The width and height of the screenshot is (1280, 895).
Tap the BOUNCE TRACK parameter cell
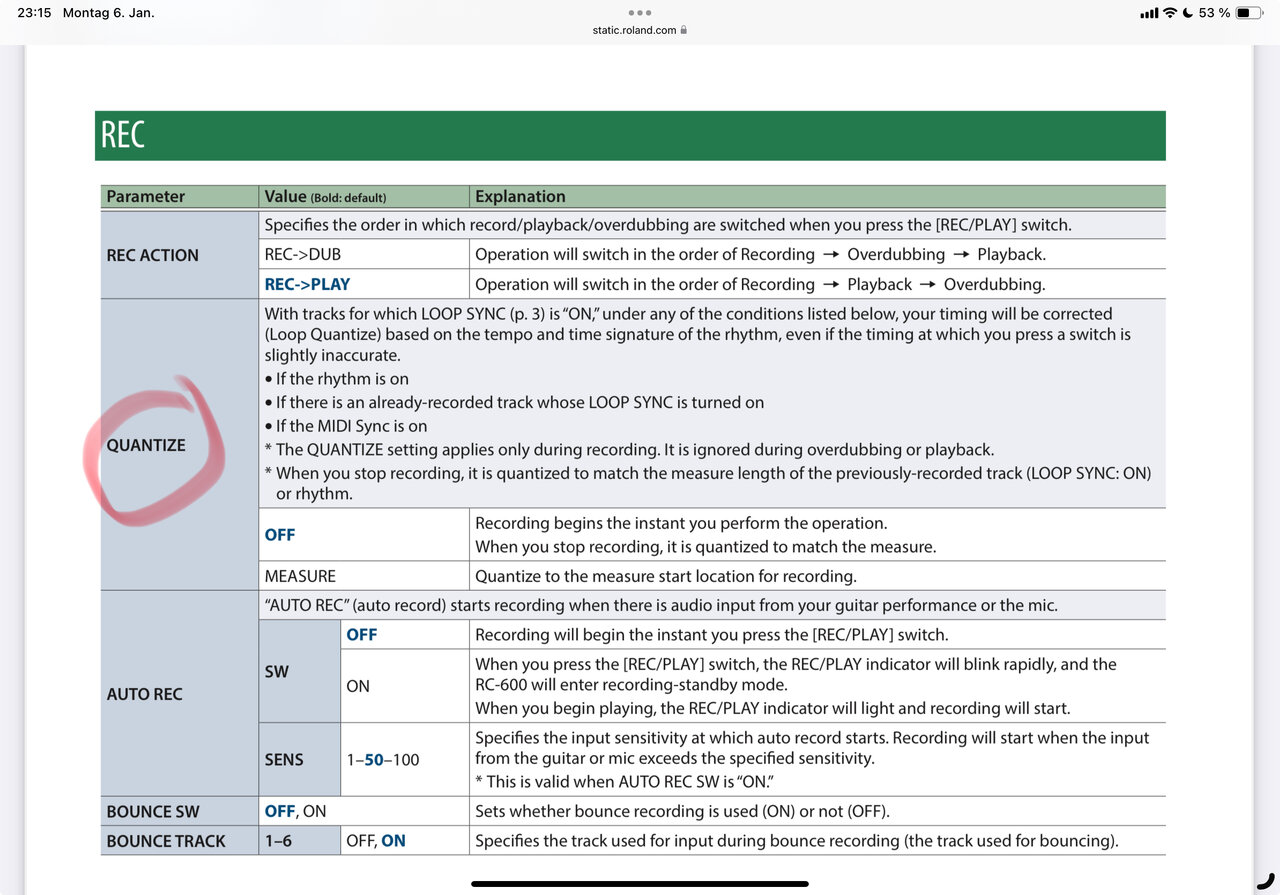pyautogui.click(x=179, y=841)
